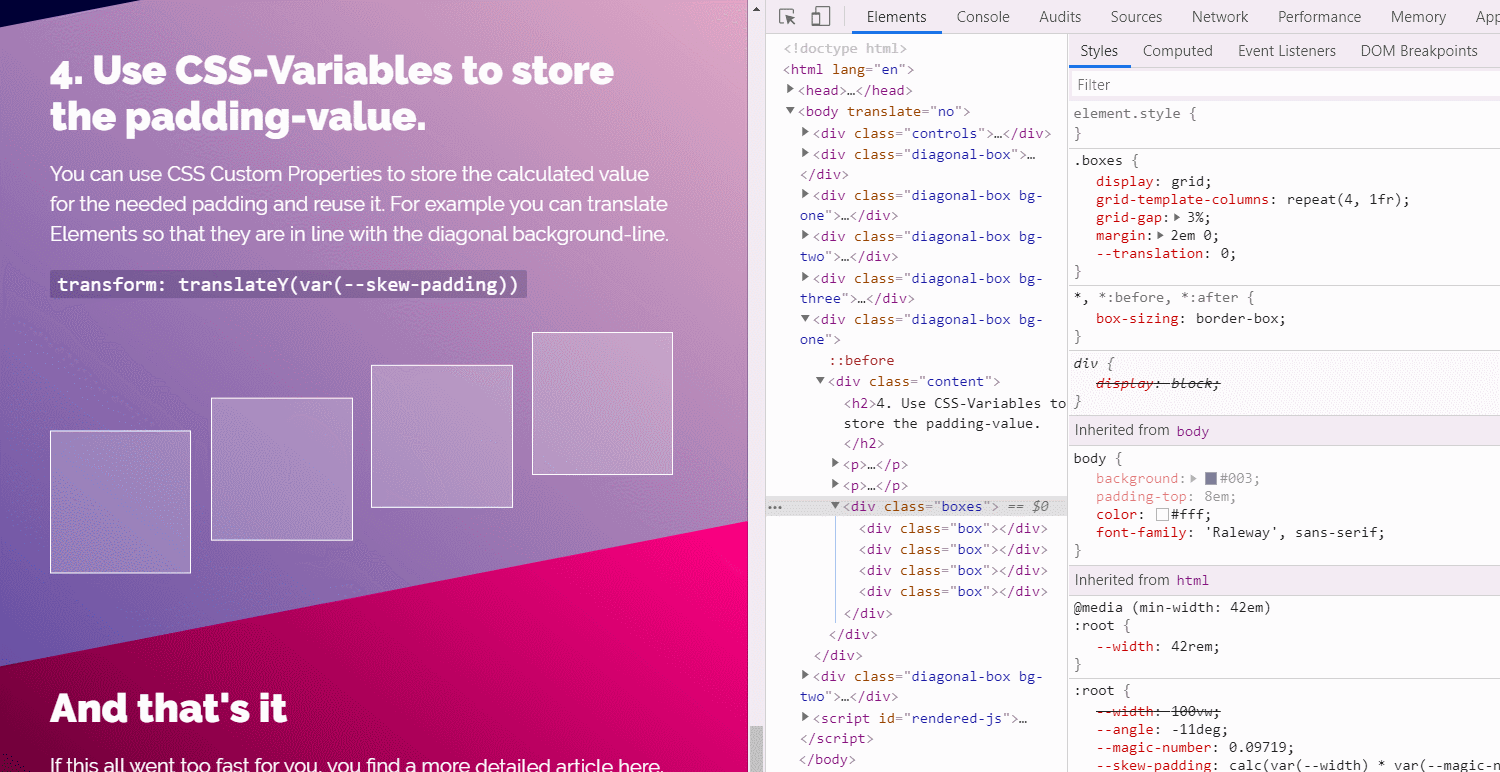Select the h2 heading node
Viewport: 1500px width, 772px height.
[955, 424]
